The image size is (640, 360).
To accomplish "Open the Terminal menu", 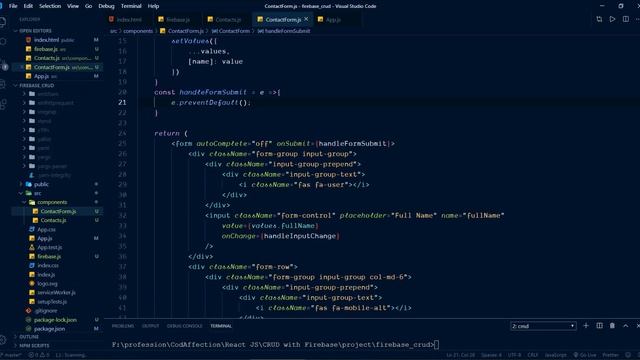I will (131, 6).
